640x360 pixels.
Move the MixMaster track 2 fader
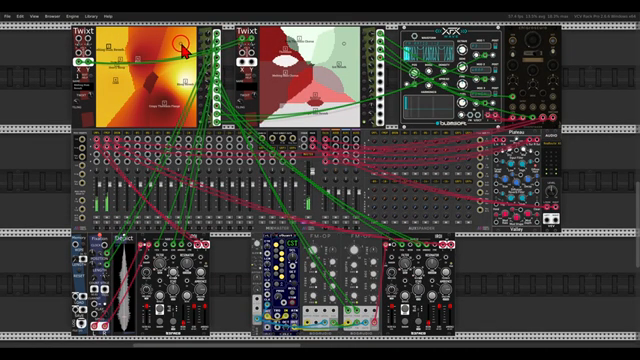109,185
